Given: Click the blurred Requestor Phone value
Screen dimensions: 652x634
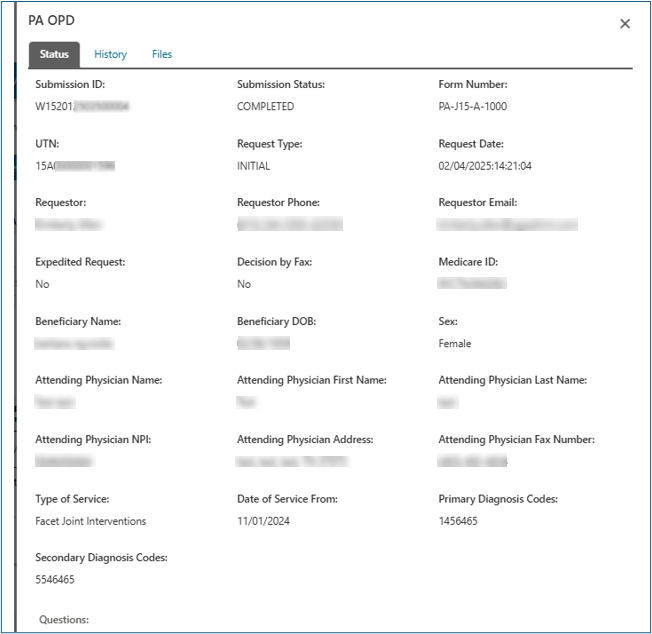Looking at the screenshot, I should (x=289, y=225).
